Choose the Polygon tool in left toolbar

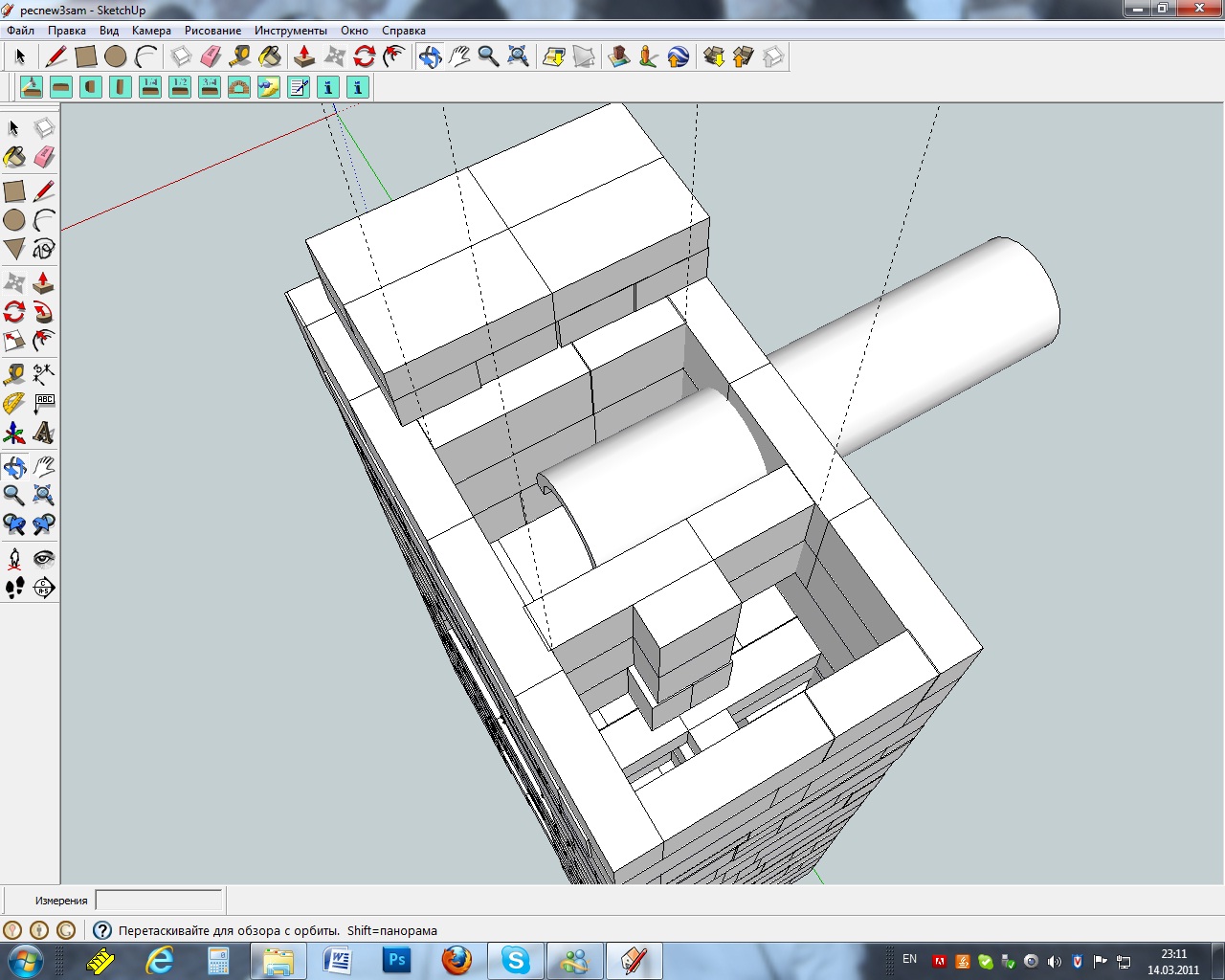[x=14, y=249]
